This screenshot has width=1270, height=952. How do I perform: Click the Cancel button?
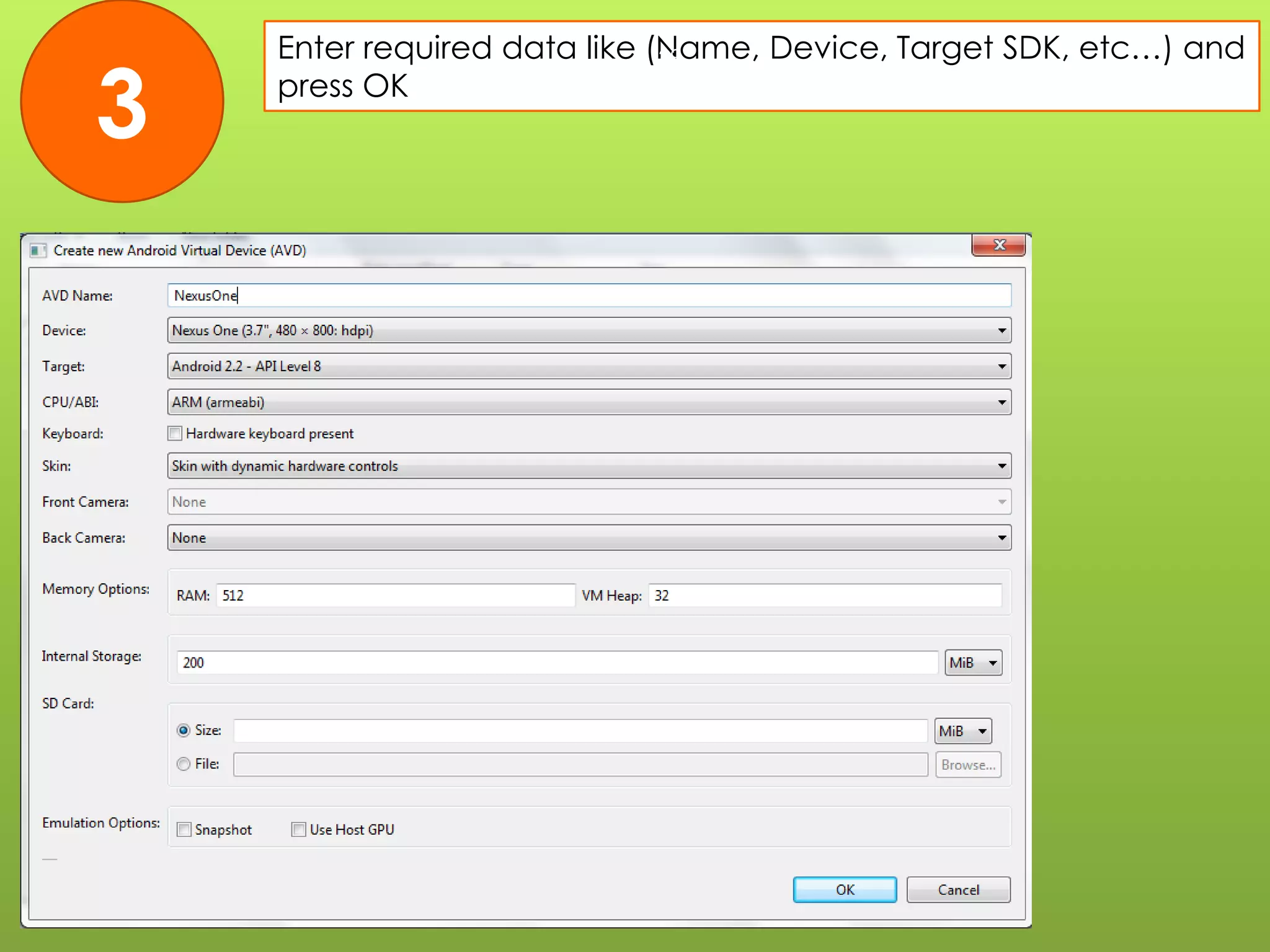click(959, 890)
